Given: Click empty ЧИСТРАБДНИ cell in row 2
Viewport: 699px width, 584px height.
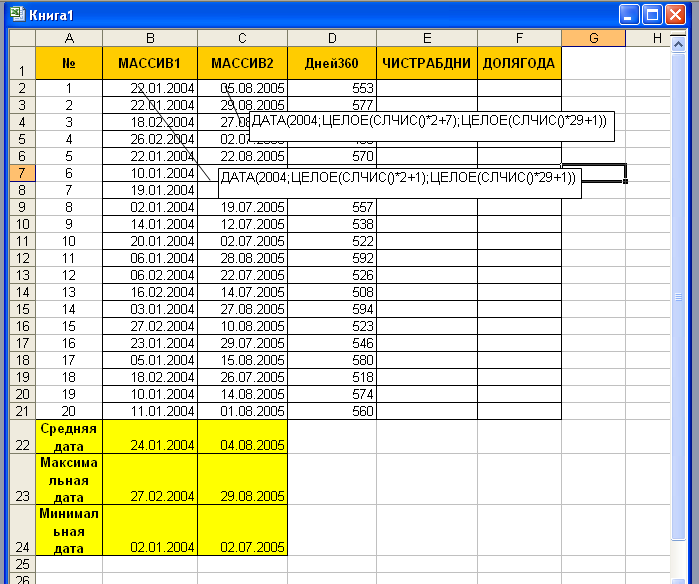Looking at the screenshot, I should (427, 88).
